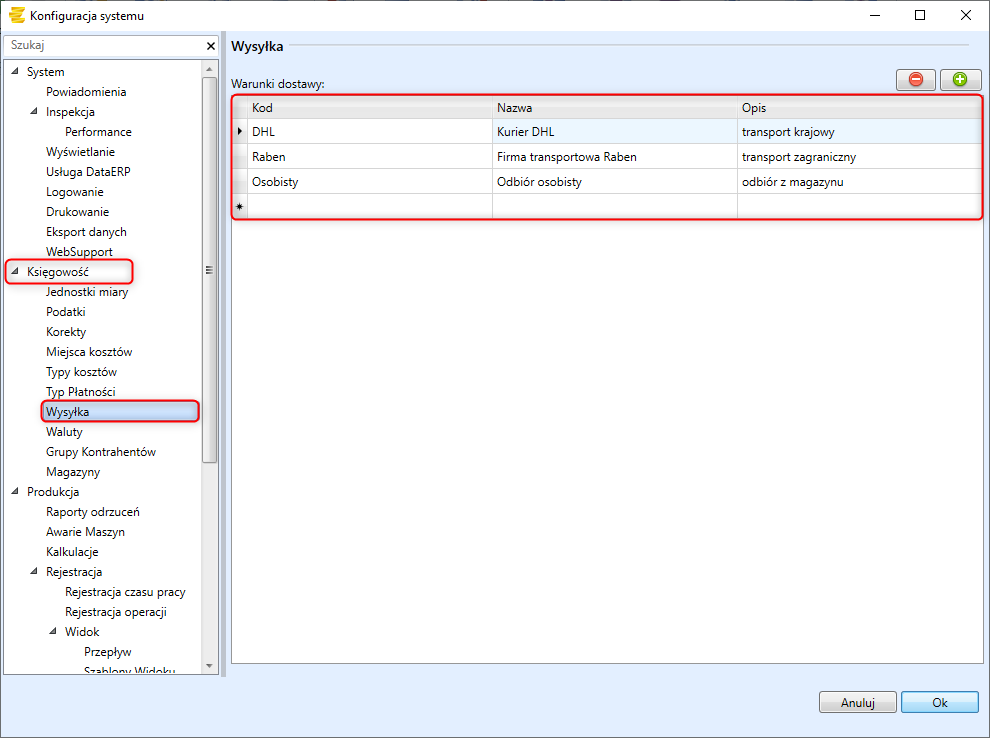This screenshot has height=738, width=990.
Task: Open Magazyny configuration item
Action: [73, 472]
